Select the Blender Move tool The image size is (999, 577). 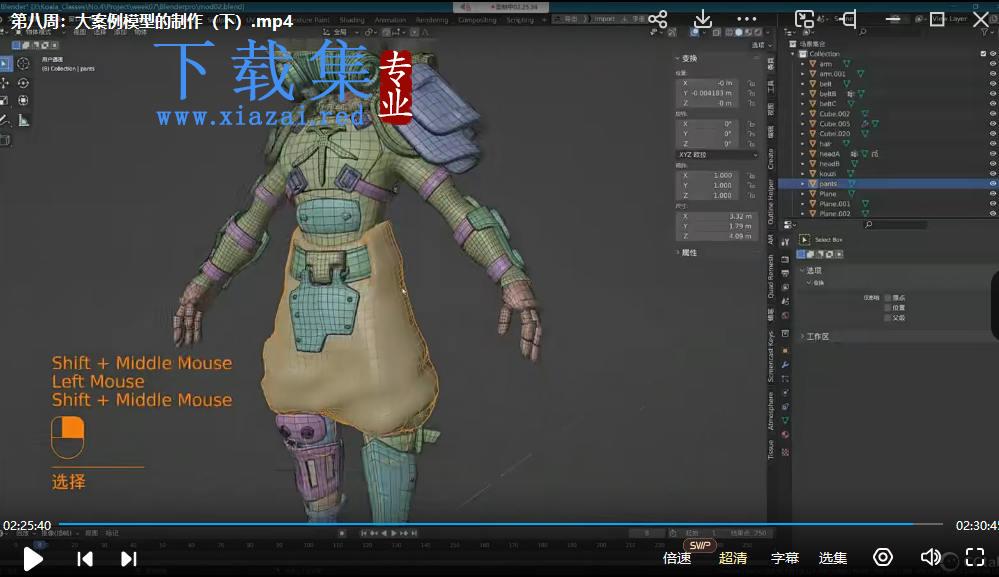click(5, 83)
